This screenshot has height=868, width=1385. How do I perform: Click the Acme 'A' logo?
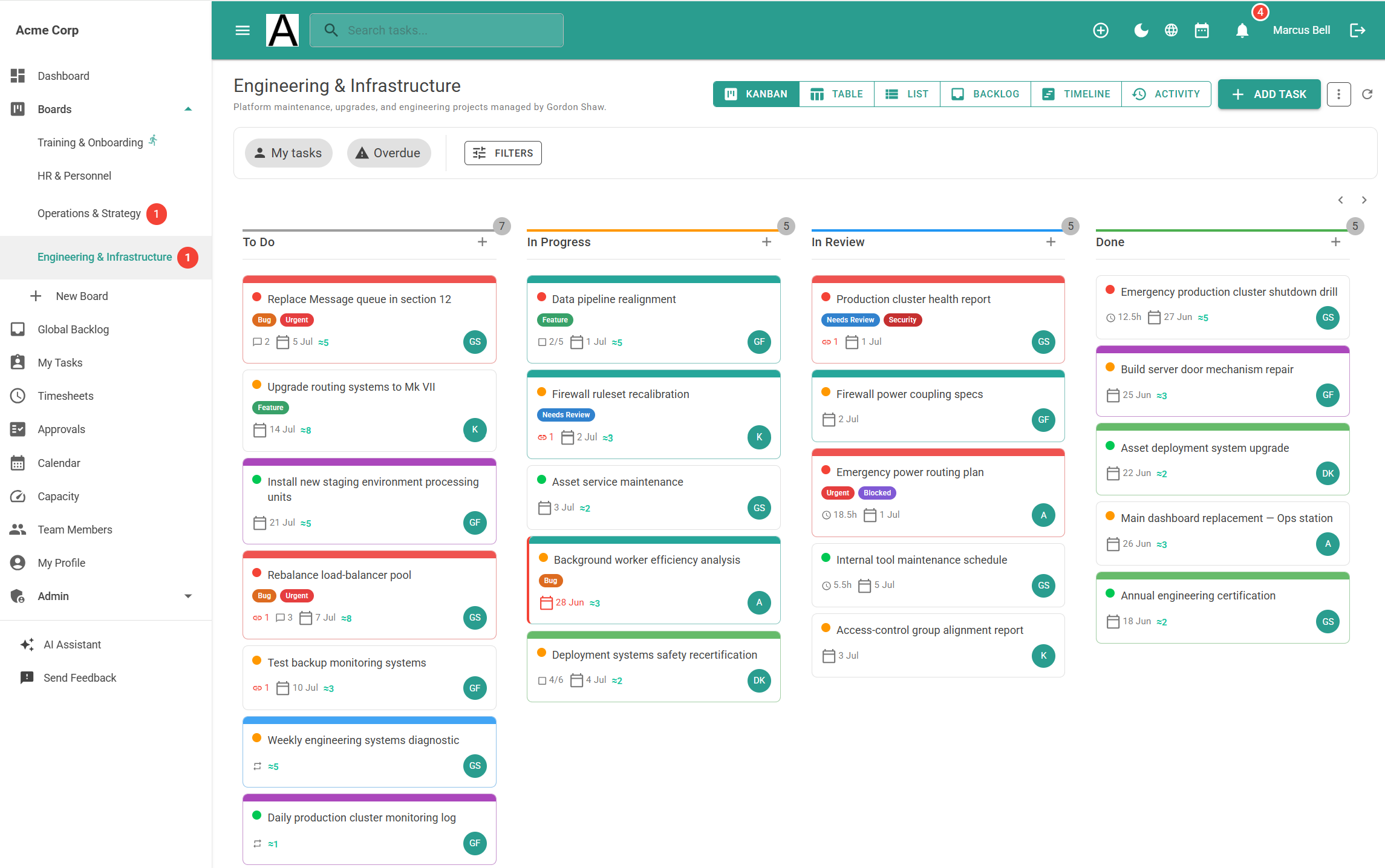point(282,30)
